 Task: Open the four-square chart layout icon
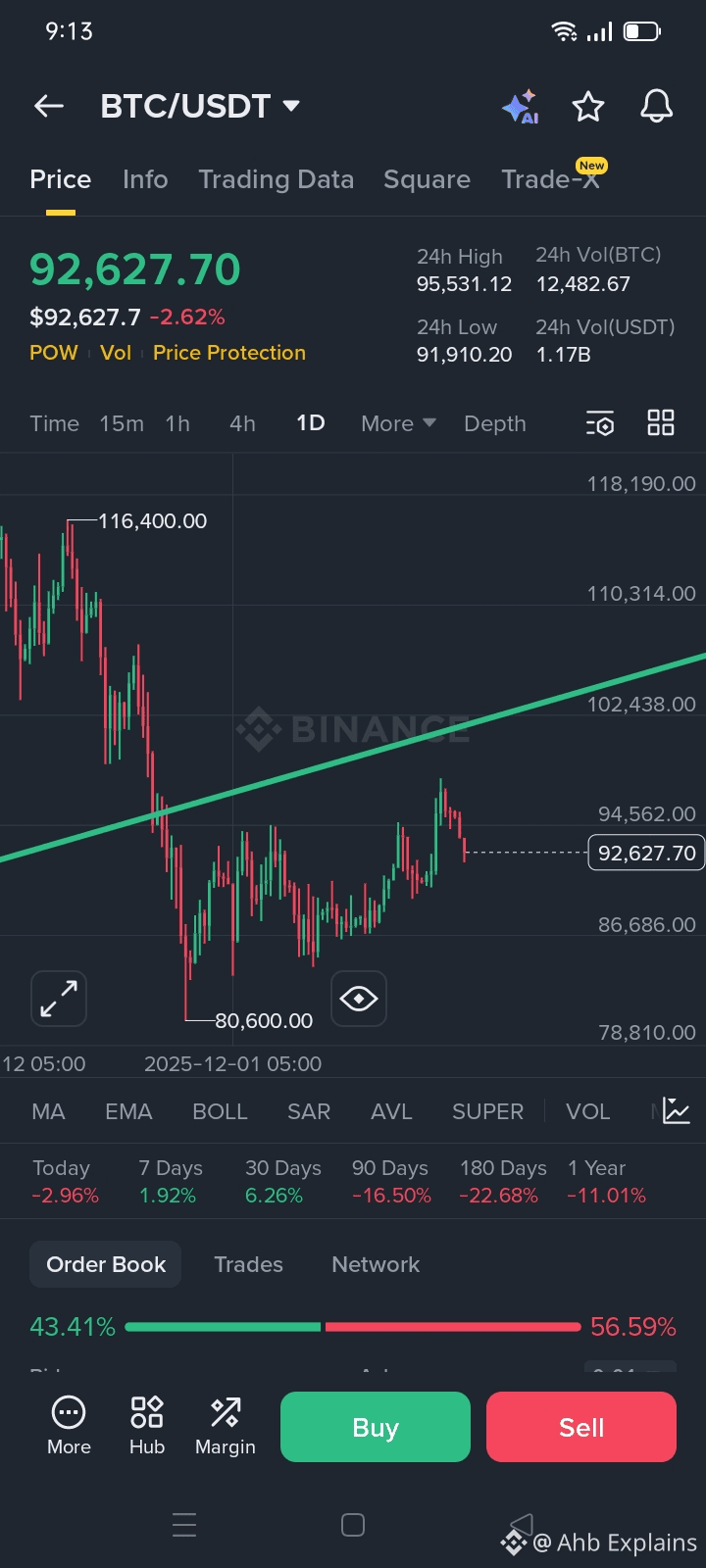point(661,423)
